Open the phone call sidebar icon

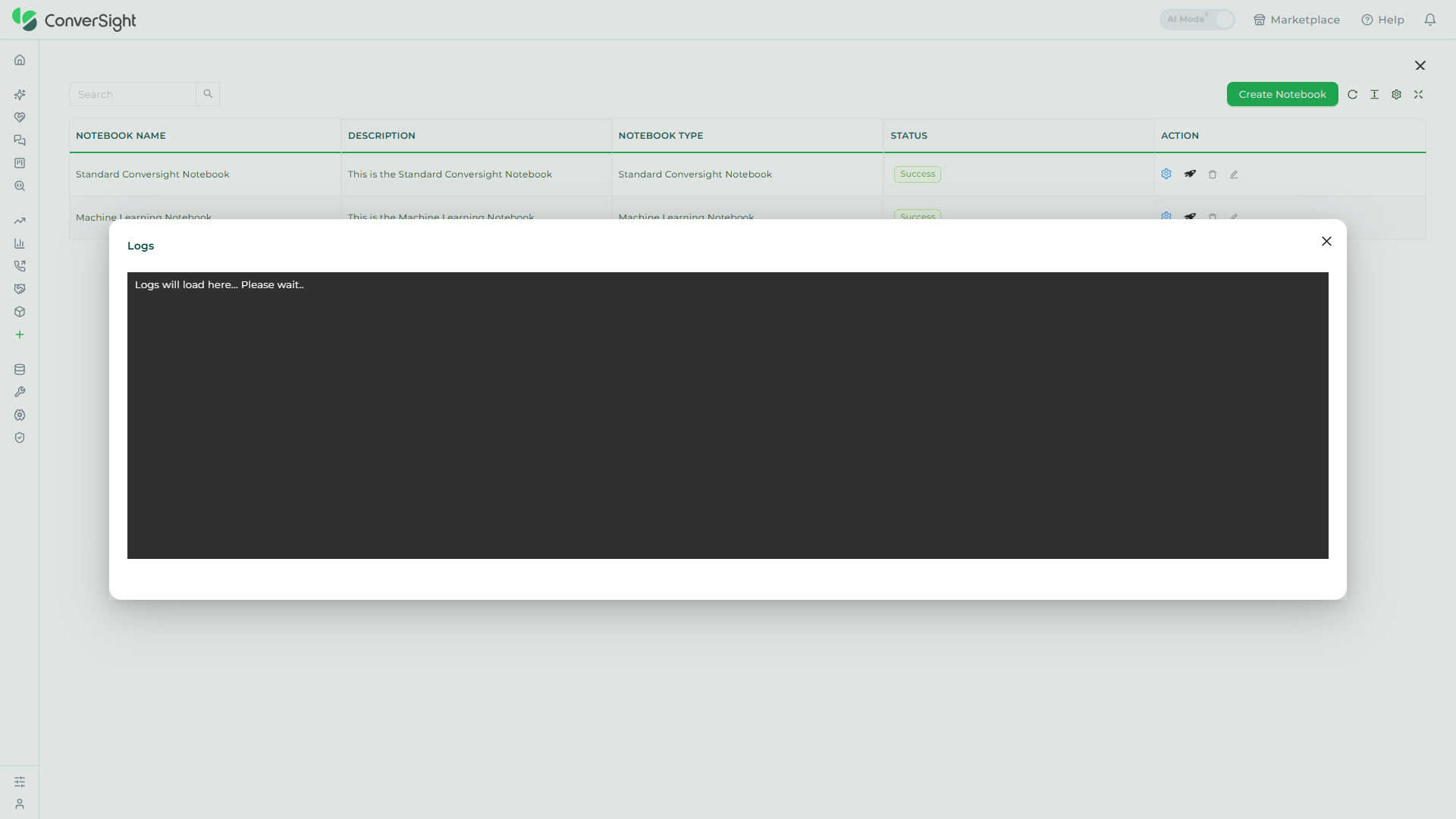[20, 266]
